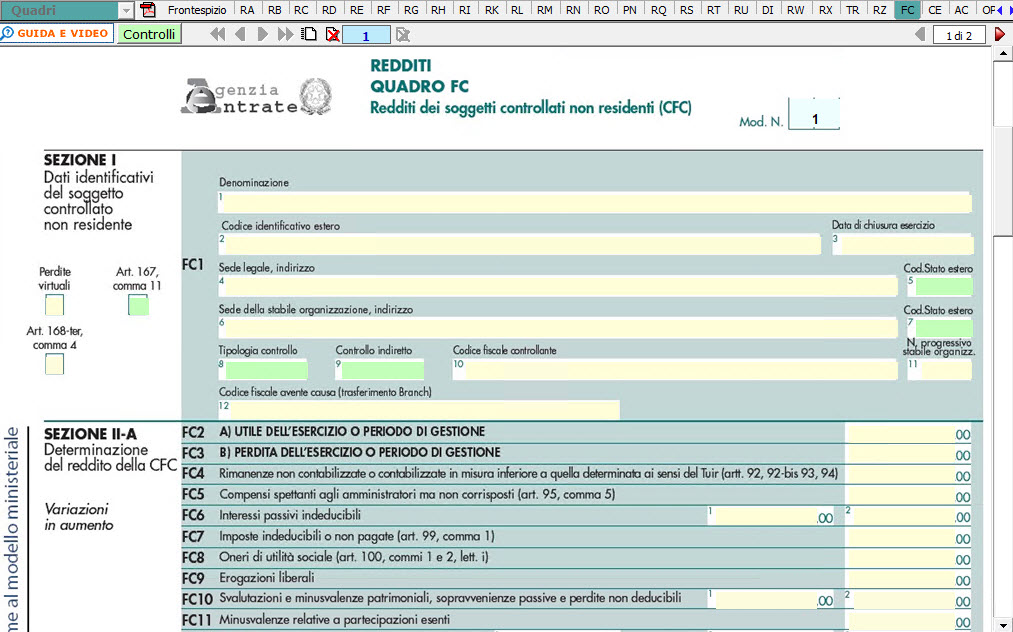This screenshot has height=632, width=1013.
Task: Click the Agenzia Entrate logo
Action: pos(256,97)
